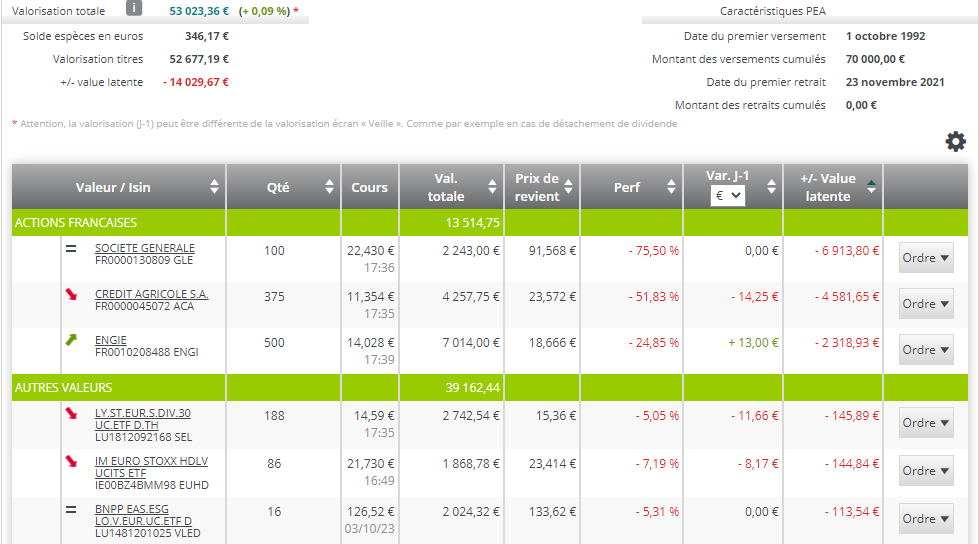
Task: Click the cumulative deposits 70 000,00 €
Action: [x=875, y=59]
